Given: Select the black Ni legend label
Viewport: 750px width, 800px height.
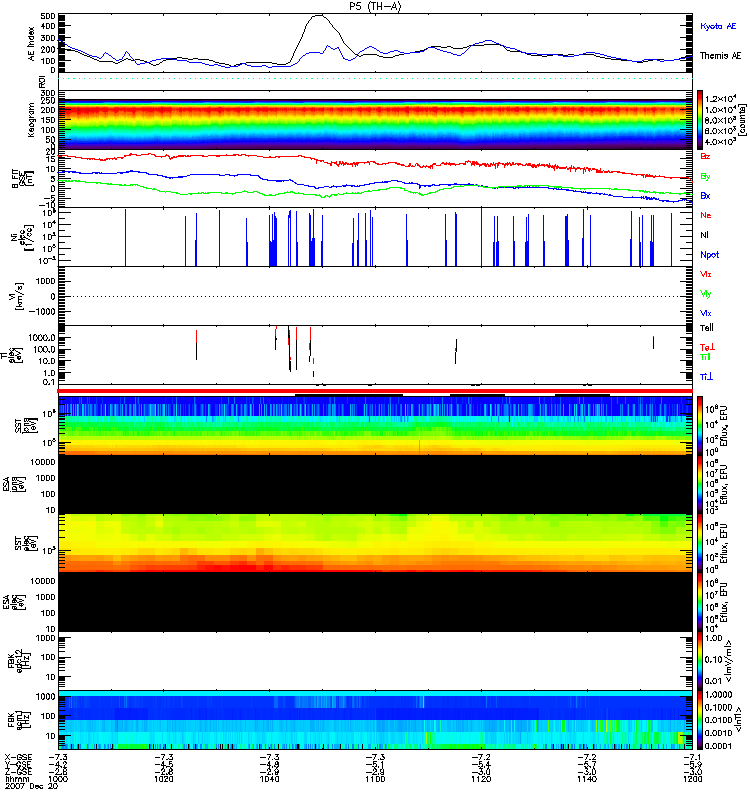Looking at the screenshot, I should pos(704,235).
